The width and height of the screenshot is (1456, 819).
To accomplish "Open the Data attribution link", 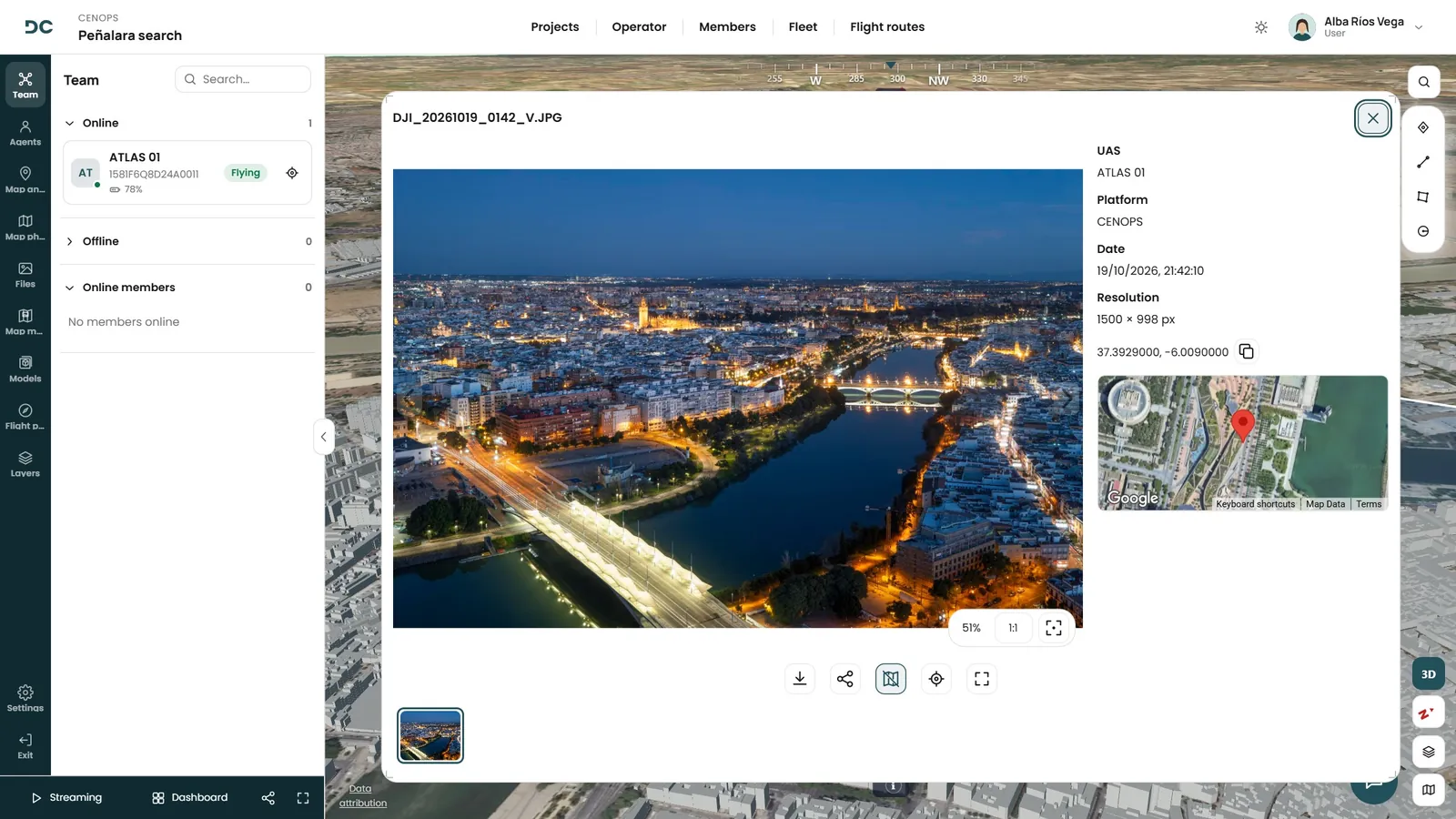I will [x=362, y=796].
